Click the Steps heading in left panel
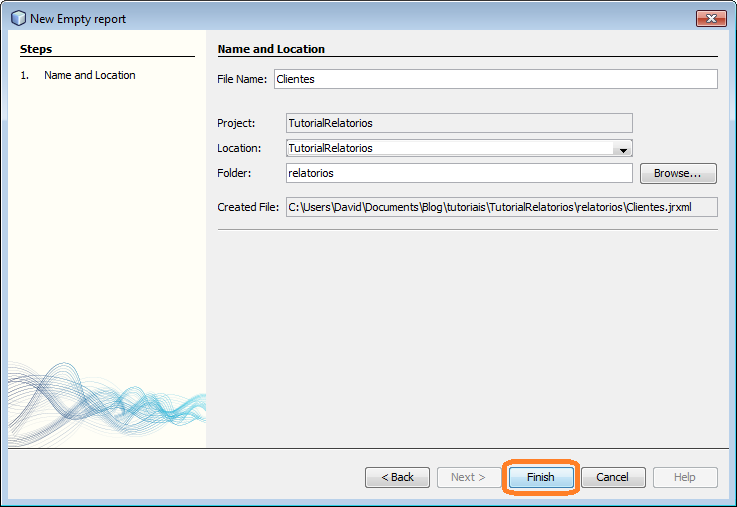 coord(36,49)
